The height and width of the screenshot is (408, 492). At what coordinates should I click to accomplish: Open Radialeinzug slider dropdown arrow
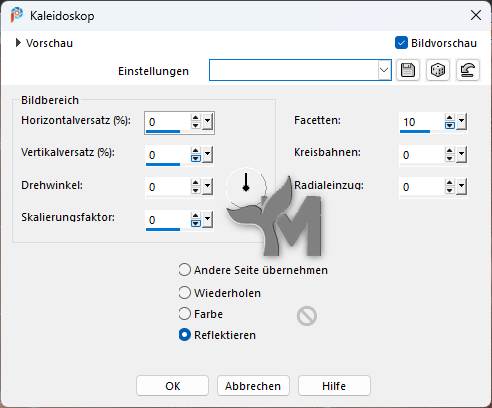point(461,187)
